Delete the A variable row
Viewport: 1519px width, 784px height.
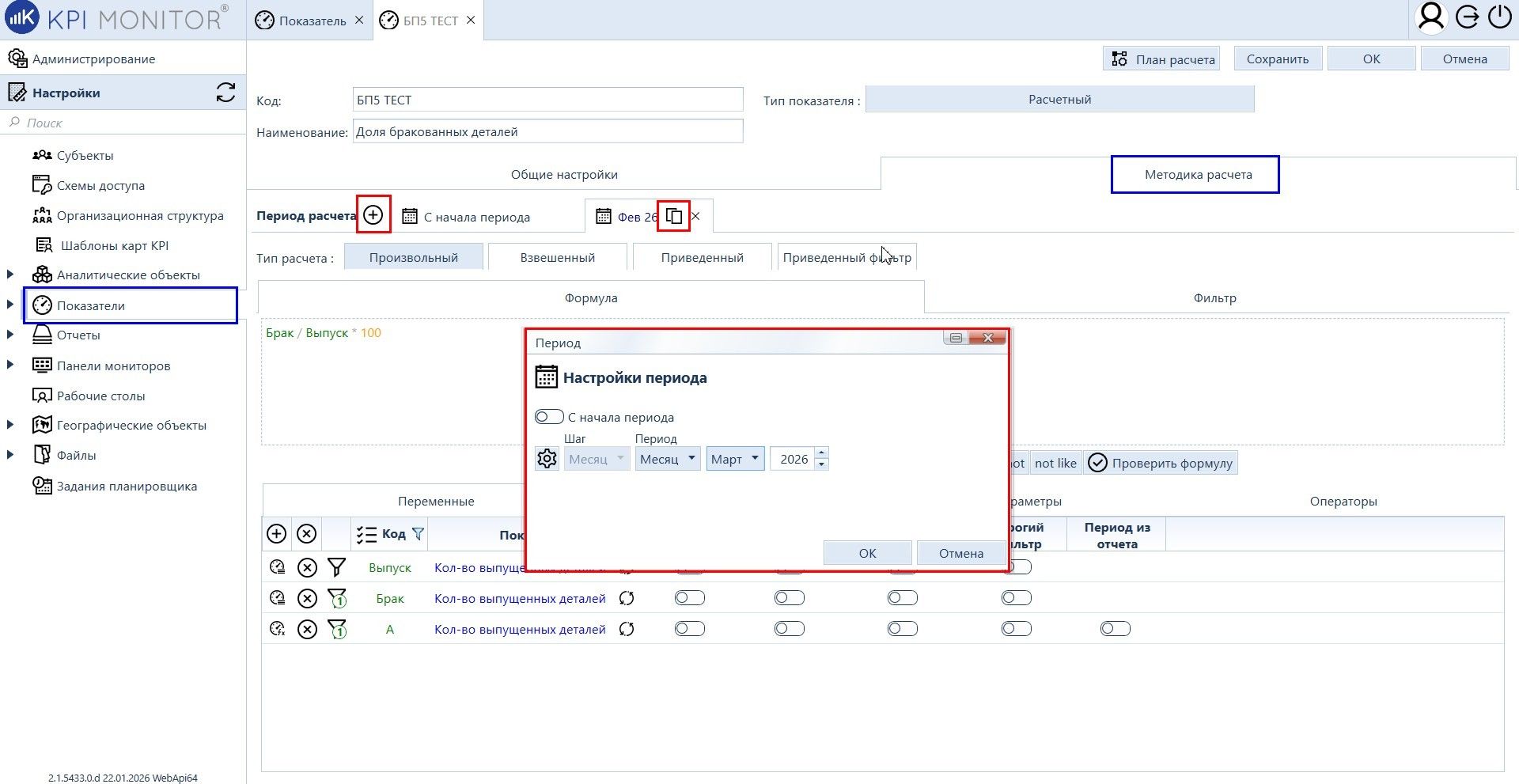click(307, 629)
